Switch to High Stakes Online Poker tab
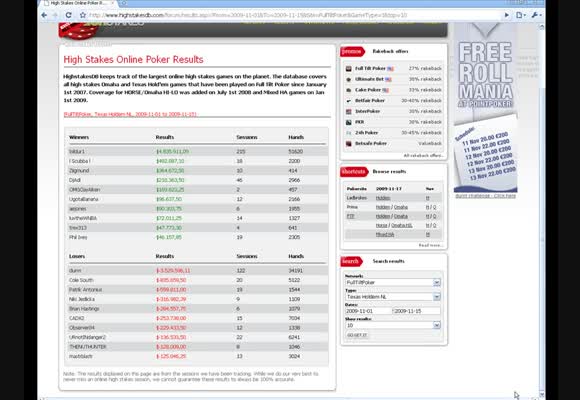Image resolution: width=580 pixels, height=400 pixels. click(78, 3)
